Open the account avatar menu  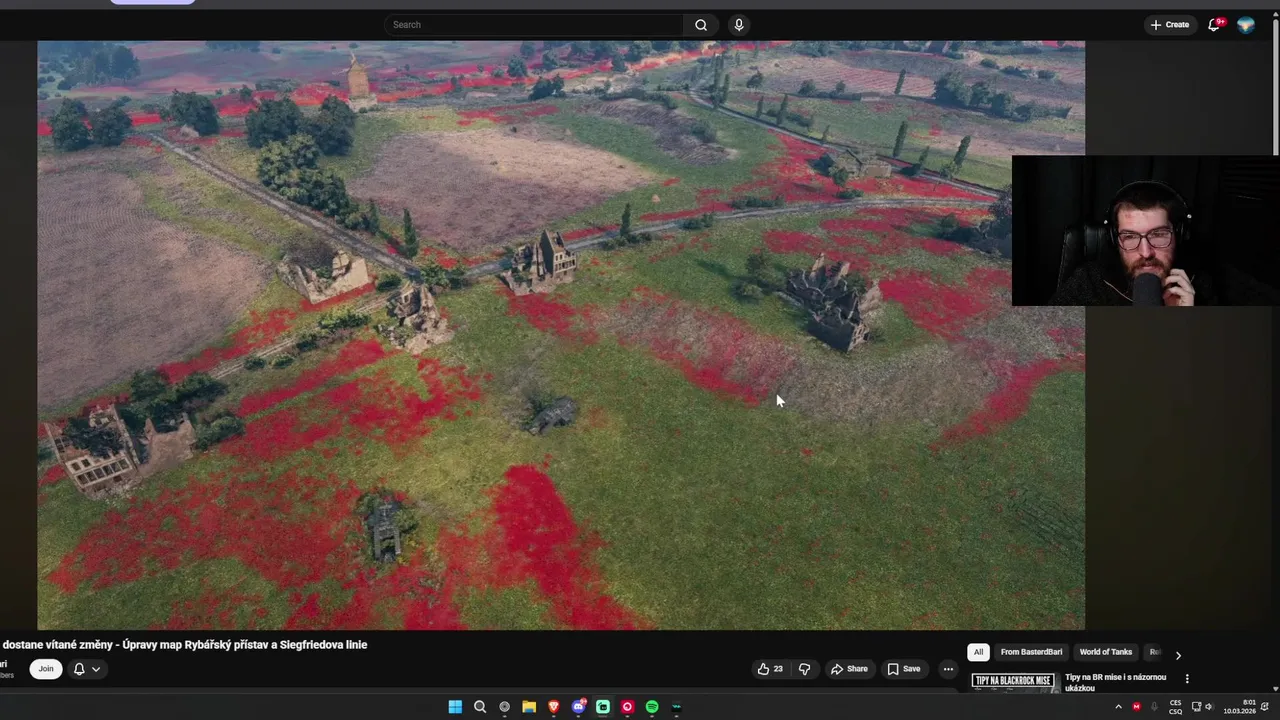1246,25
